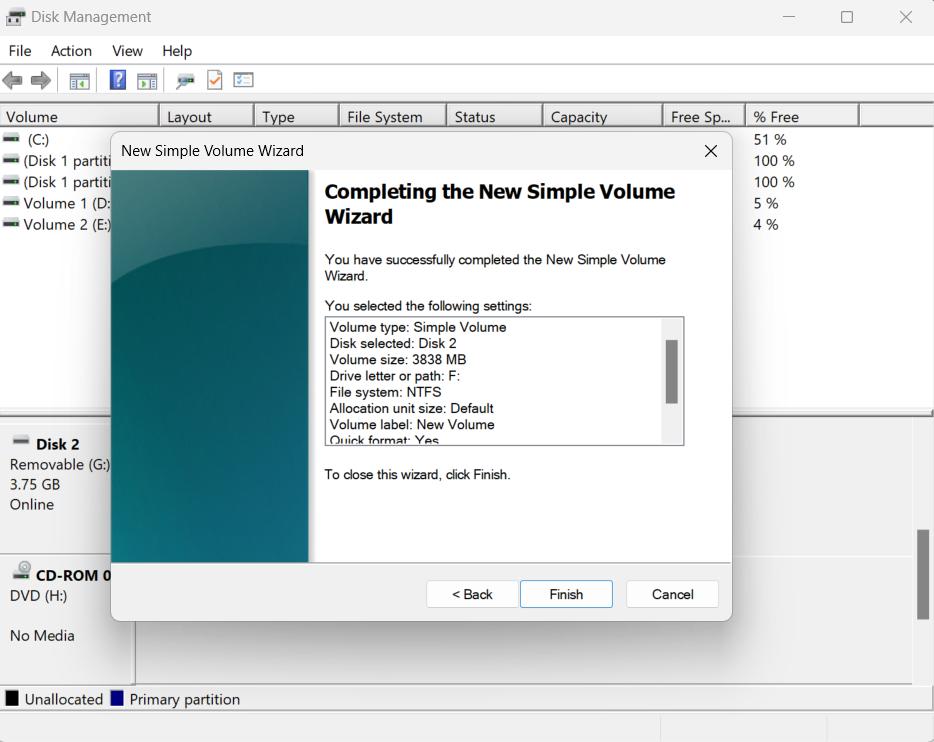Open the View menu
The width and height of the screenshot is (934, 742).
tap(127, 51)
